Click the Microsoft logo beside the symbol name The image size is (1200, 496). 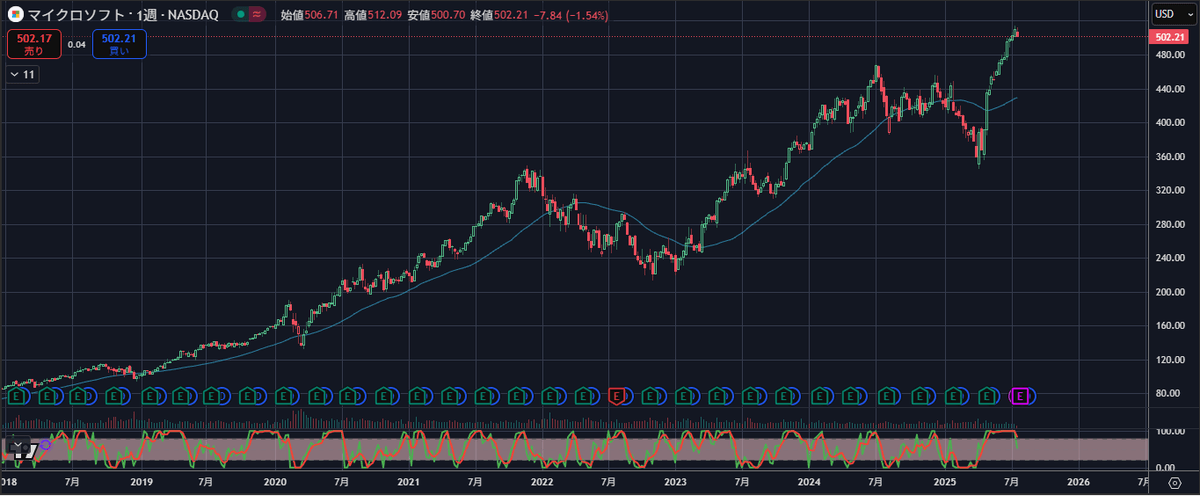pyautogui.click(x=16, y=16)
